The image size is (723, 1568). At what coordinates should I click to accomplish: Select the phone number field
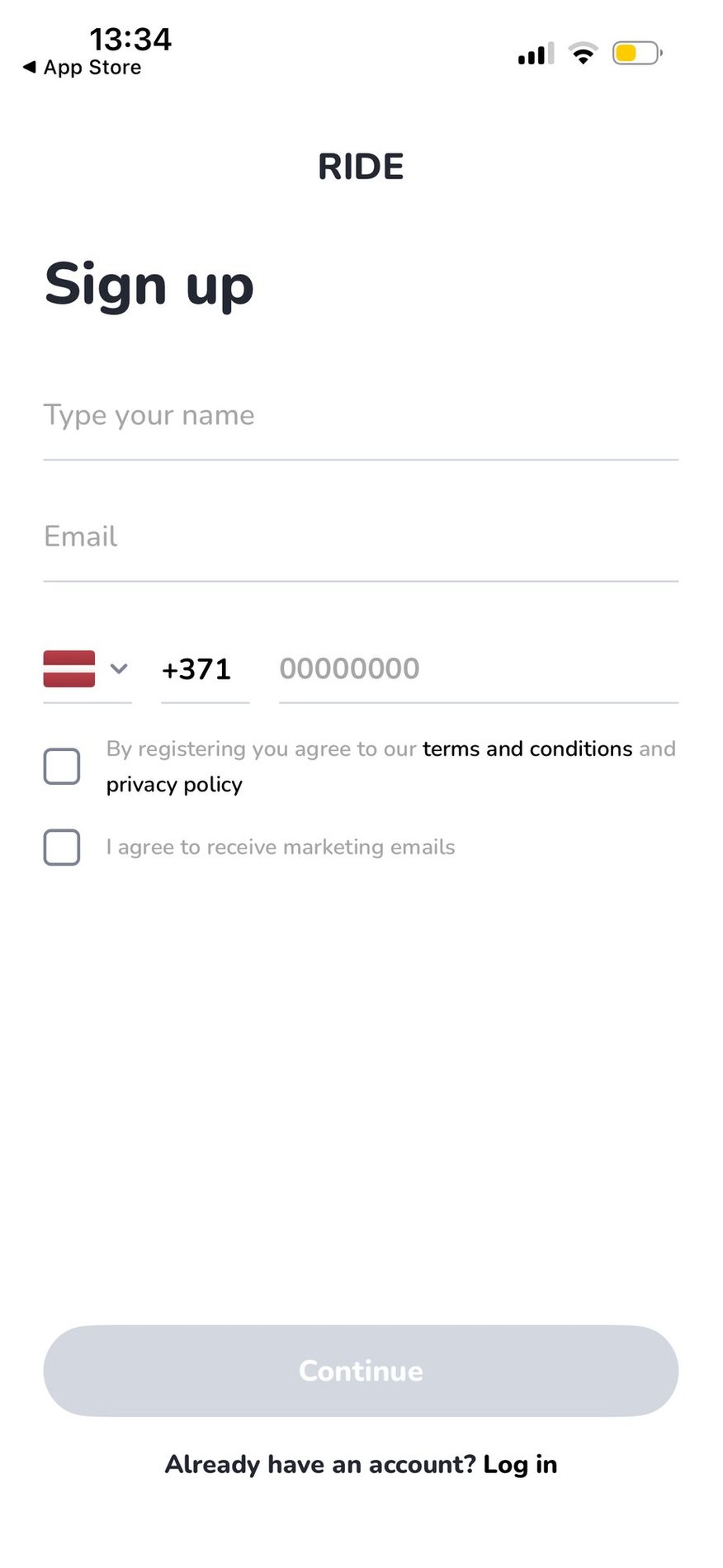tap(478, 668)
